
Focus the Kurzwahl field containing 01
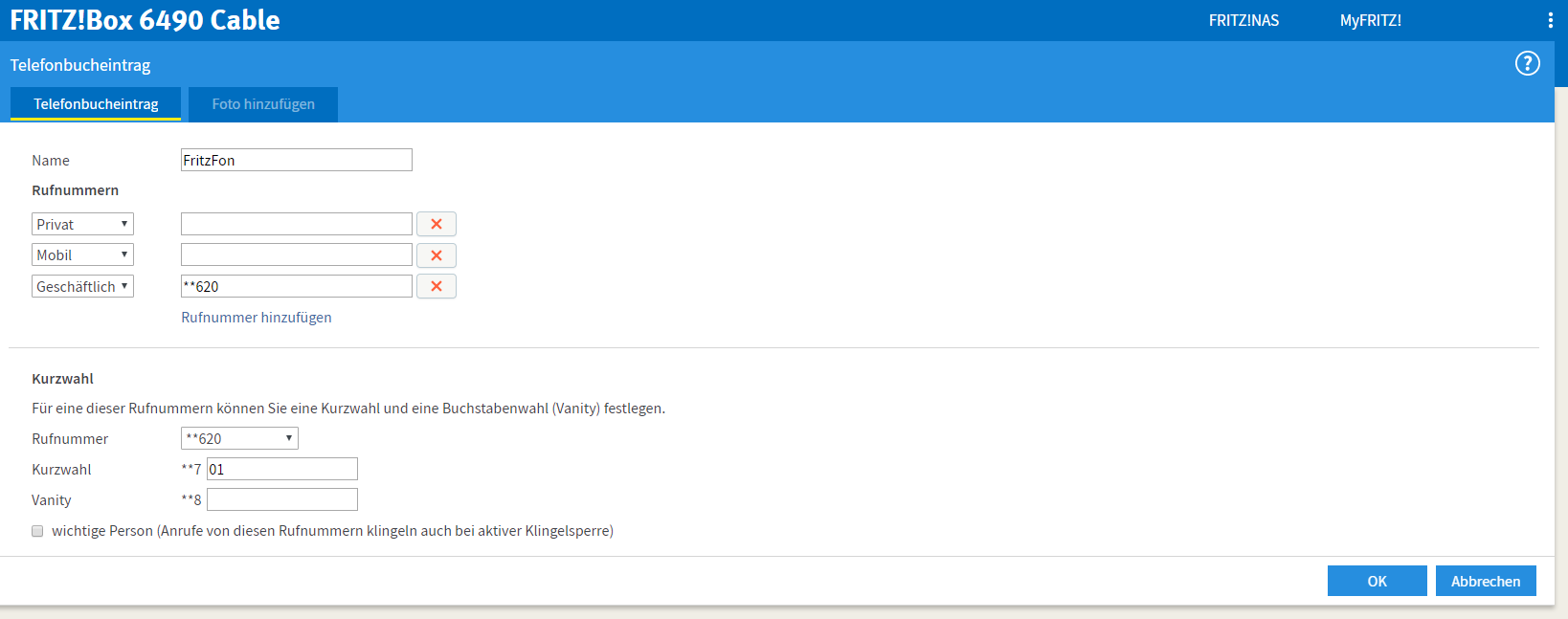click(x=282, y=469)
